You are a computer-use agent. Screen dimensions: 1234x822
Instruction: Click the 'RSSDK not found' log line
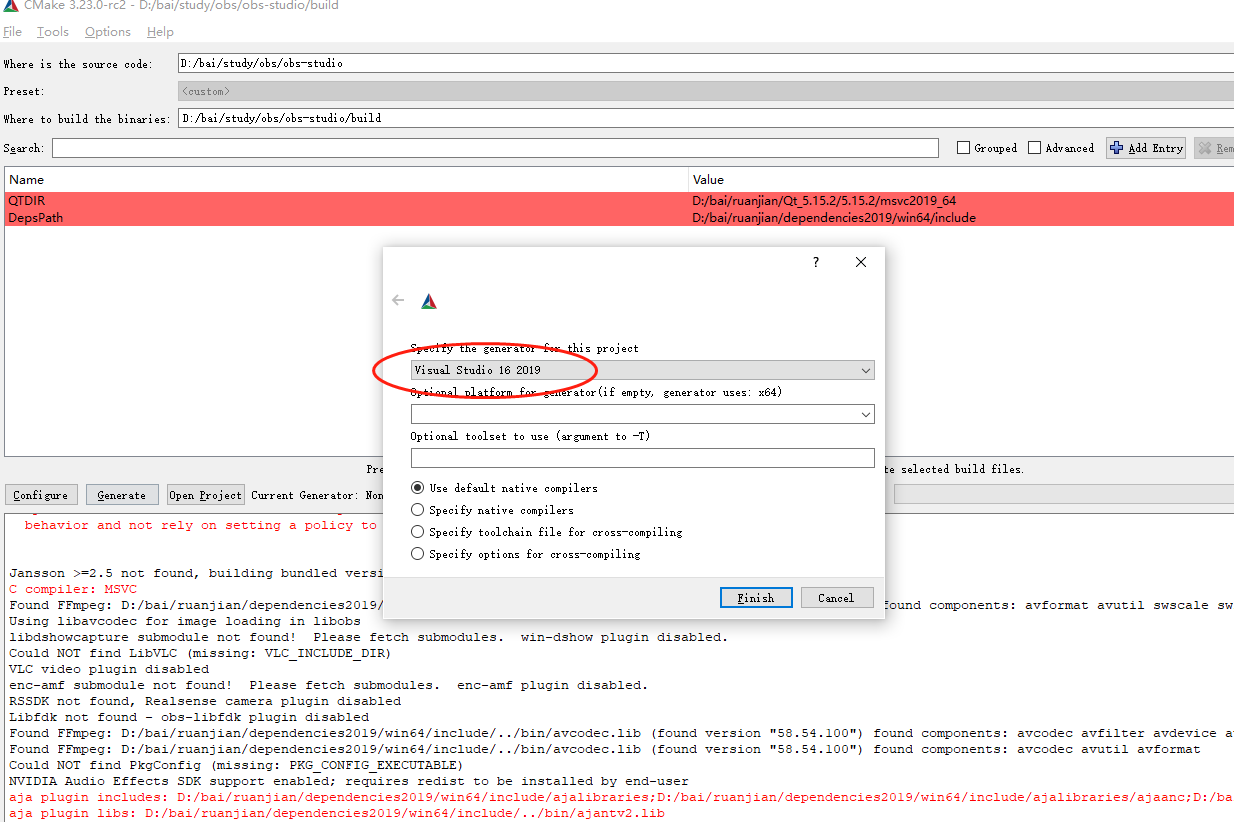click(205, 701)
